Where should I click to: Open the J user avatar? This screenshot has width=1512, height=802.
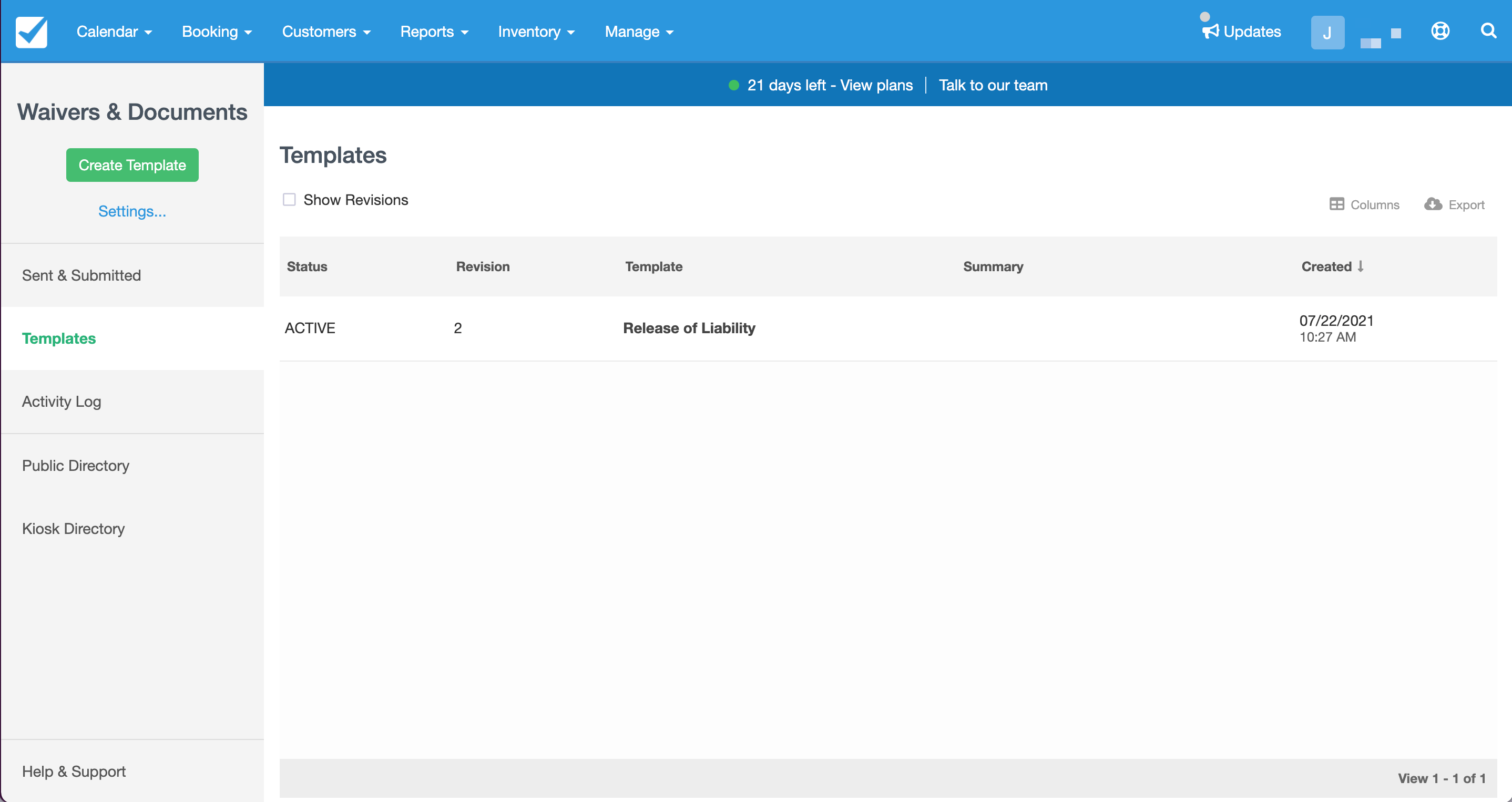pos(1327,32)
